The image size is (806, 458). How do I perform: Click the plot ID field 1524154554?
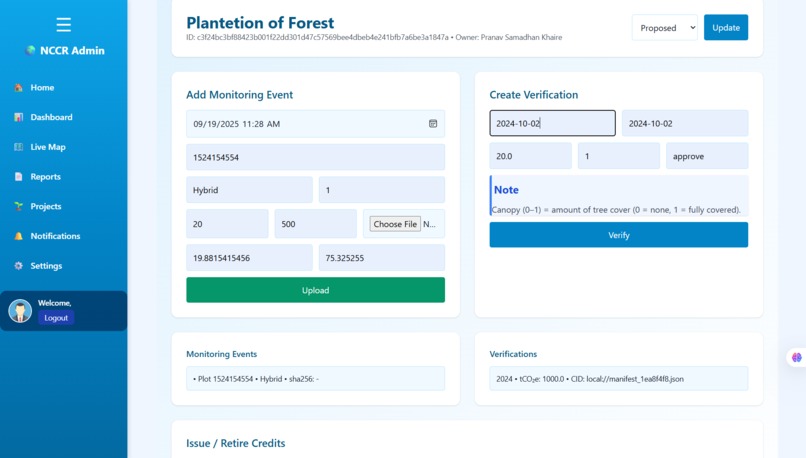tap(315, 157)
